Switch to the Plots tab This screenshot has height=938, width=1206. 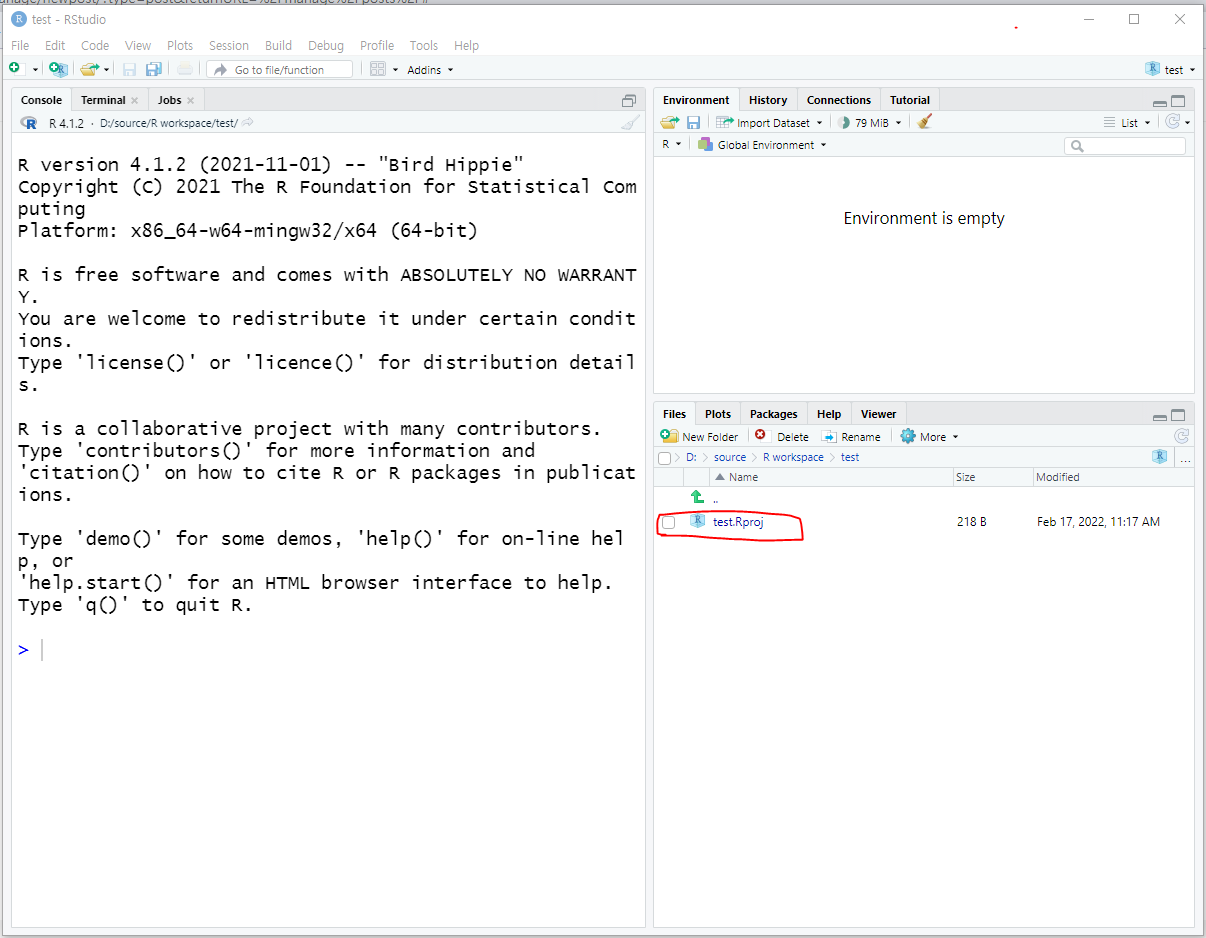(718, 414)
